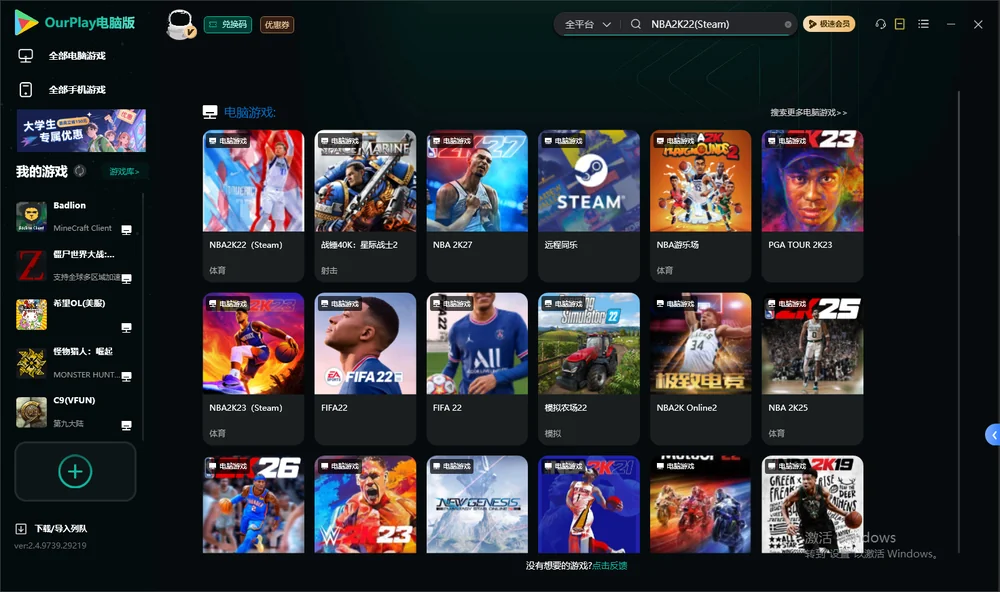Open the list menu icon in title bar
This screenshot has height=592, width=1000.
pos(923,24)
